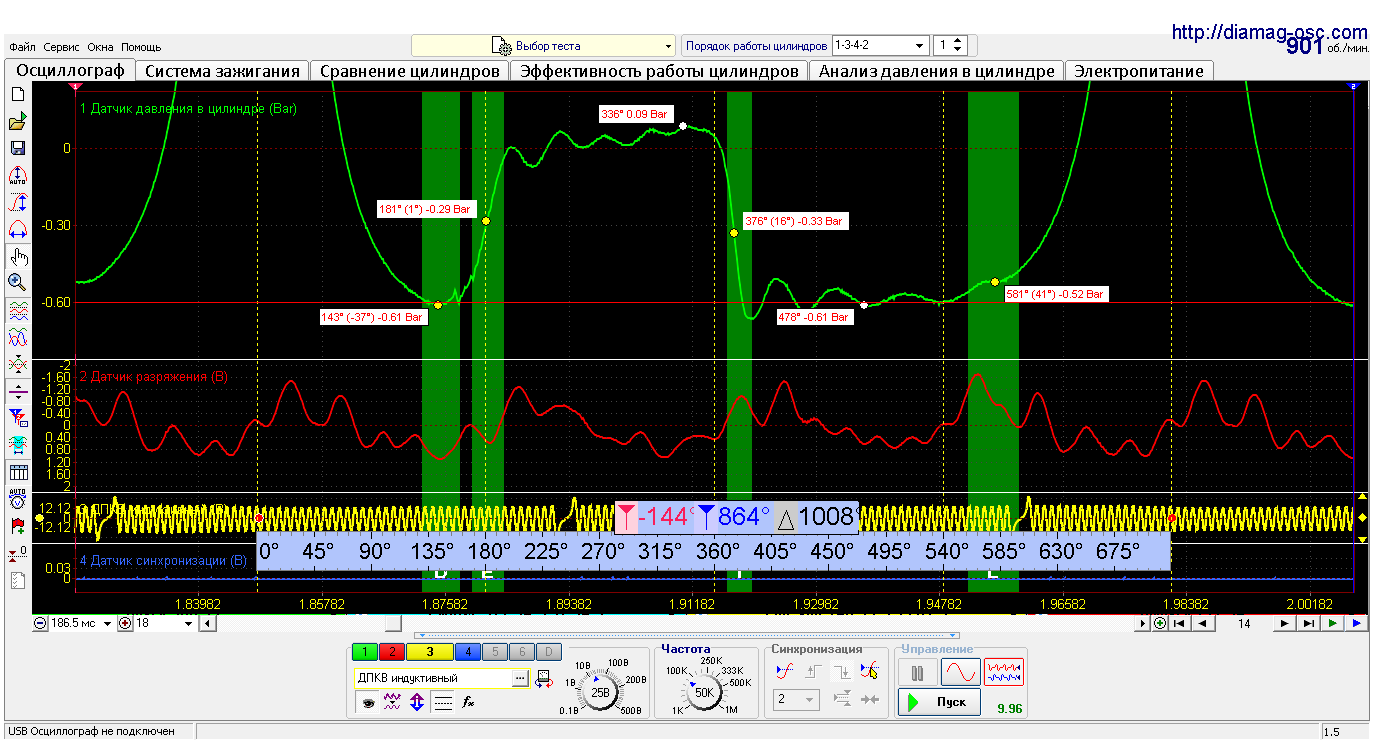The height and width of the screenshot is (744, 1382).
Task: Select blue channel 4 button
Action: 468,652
